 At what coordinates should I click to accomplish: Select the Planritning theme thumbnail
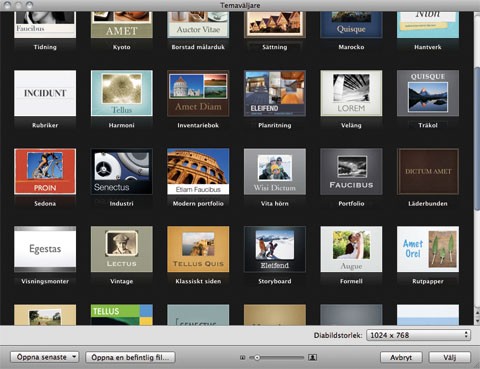click(275, 93)
